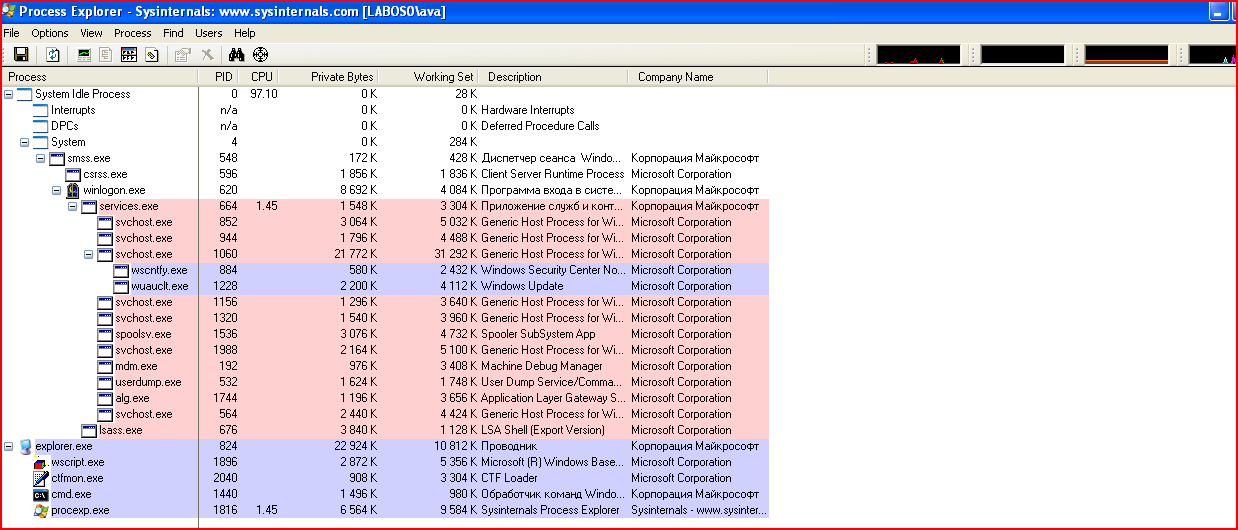The image size is (1238, 530).
Task: Open the Find menu
Action: point(174,33)
